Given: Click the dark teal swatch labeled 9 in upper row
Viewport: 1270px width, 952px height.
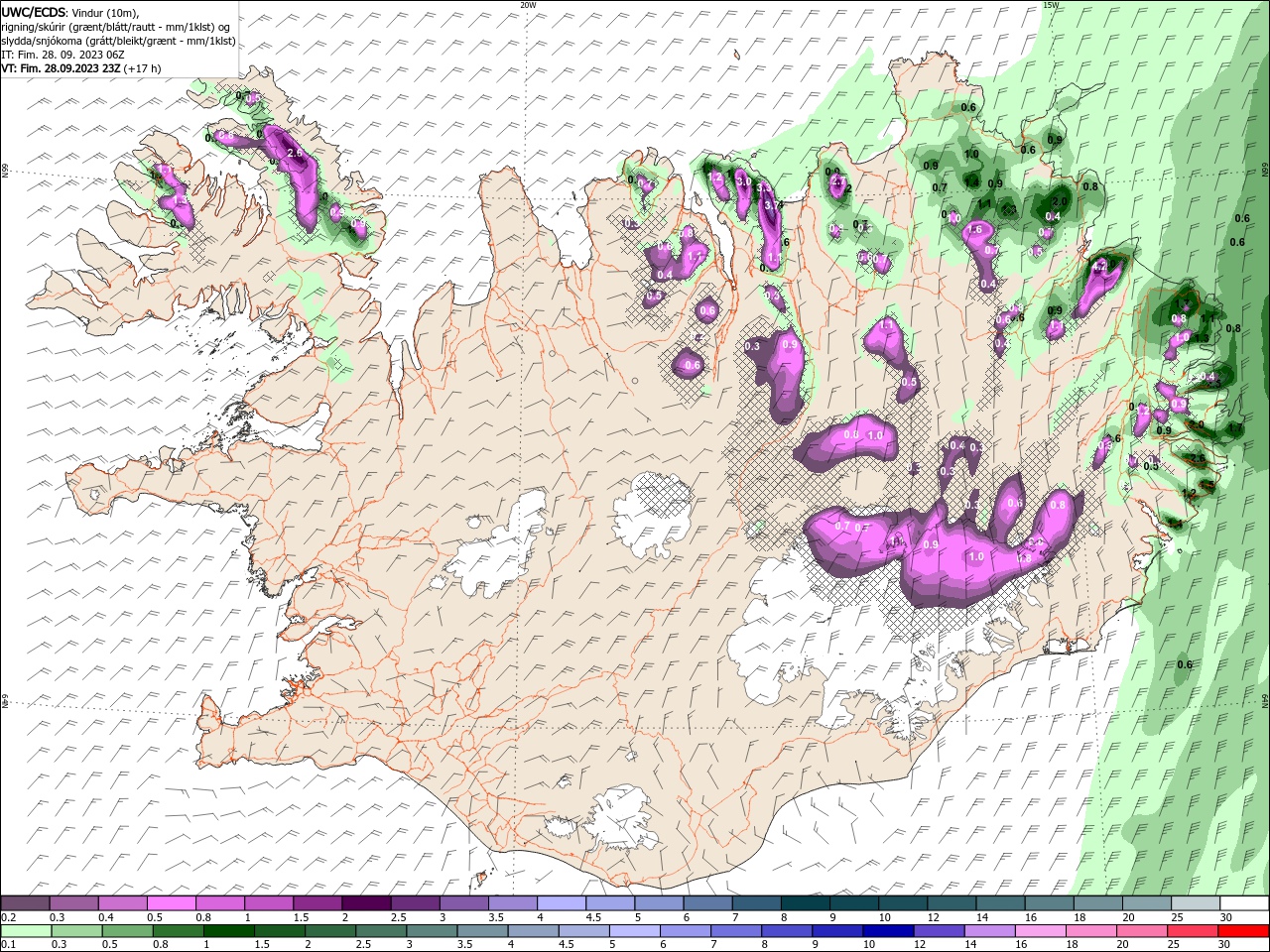Looking at the screenshot, I should pos(852,903).
